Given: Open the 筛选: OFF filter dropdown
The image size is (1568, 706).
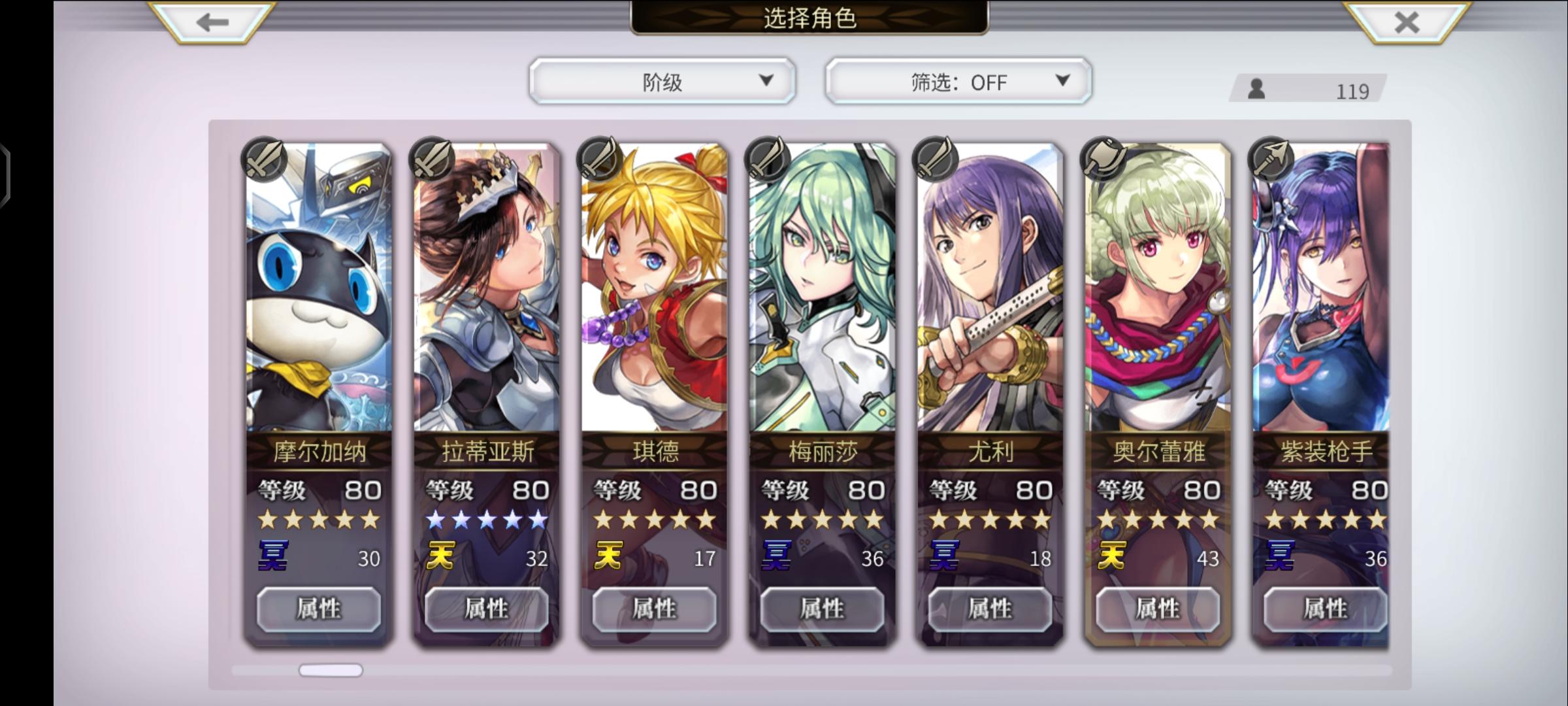Looking at the screenshot, I should pyautogui.click(x=958, y=81).
